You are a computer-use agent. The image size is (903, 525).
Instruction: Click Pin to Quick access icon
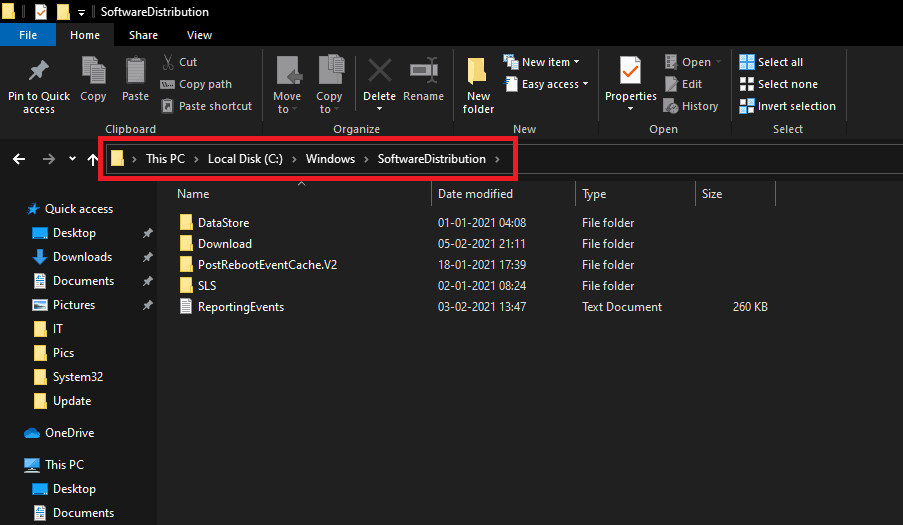(x=39, y=71)
